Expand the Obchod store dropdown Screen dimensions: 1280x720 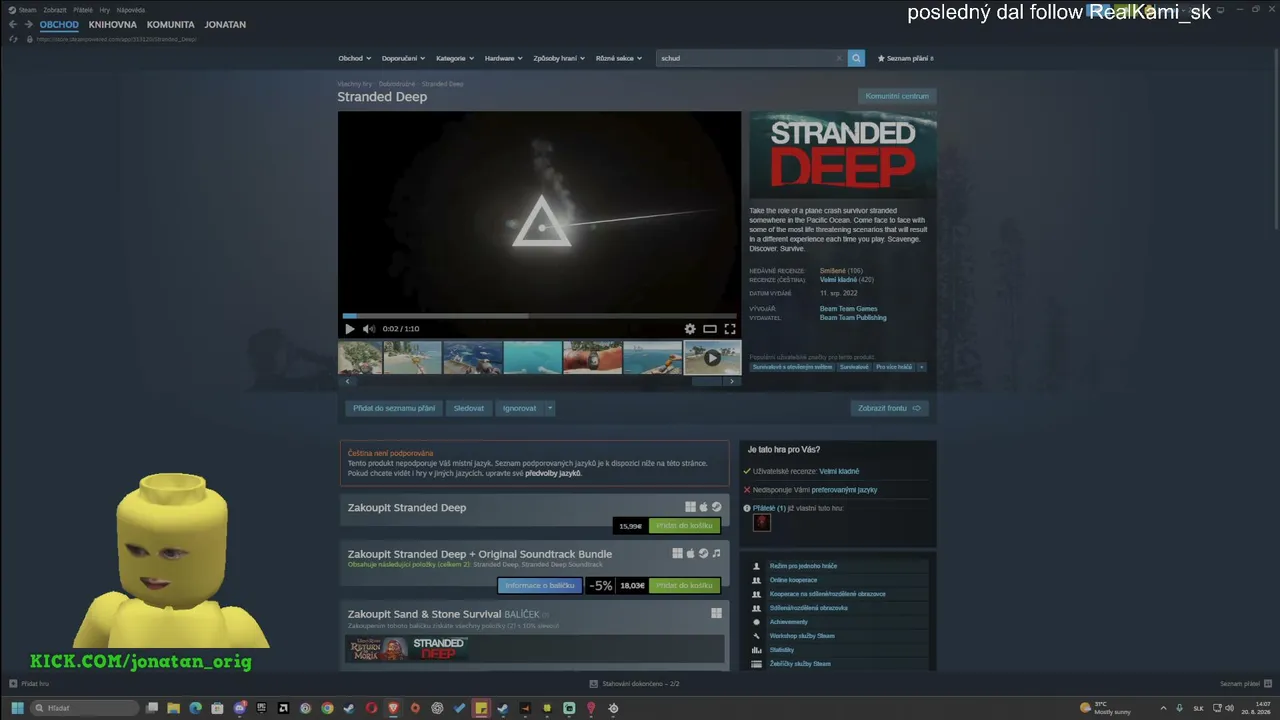(354, 58)
